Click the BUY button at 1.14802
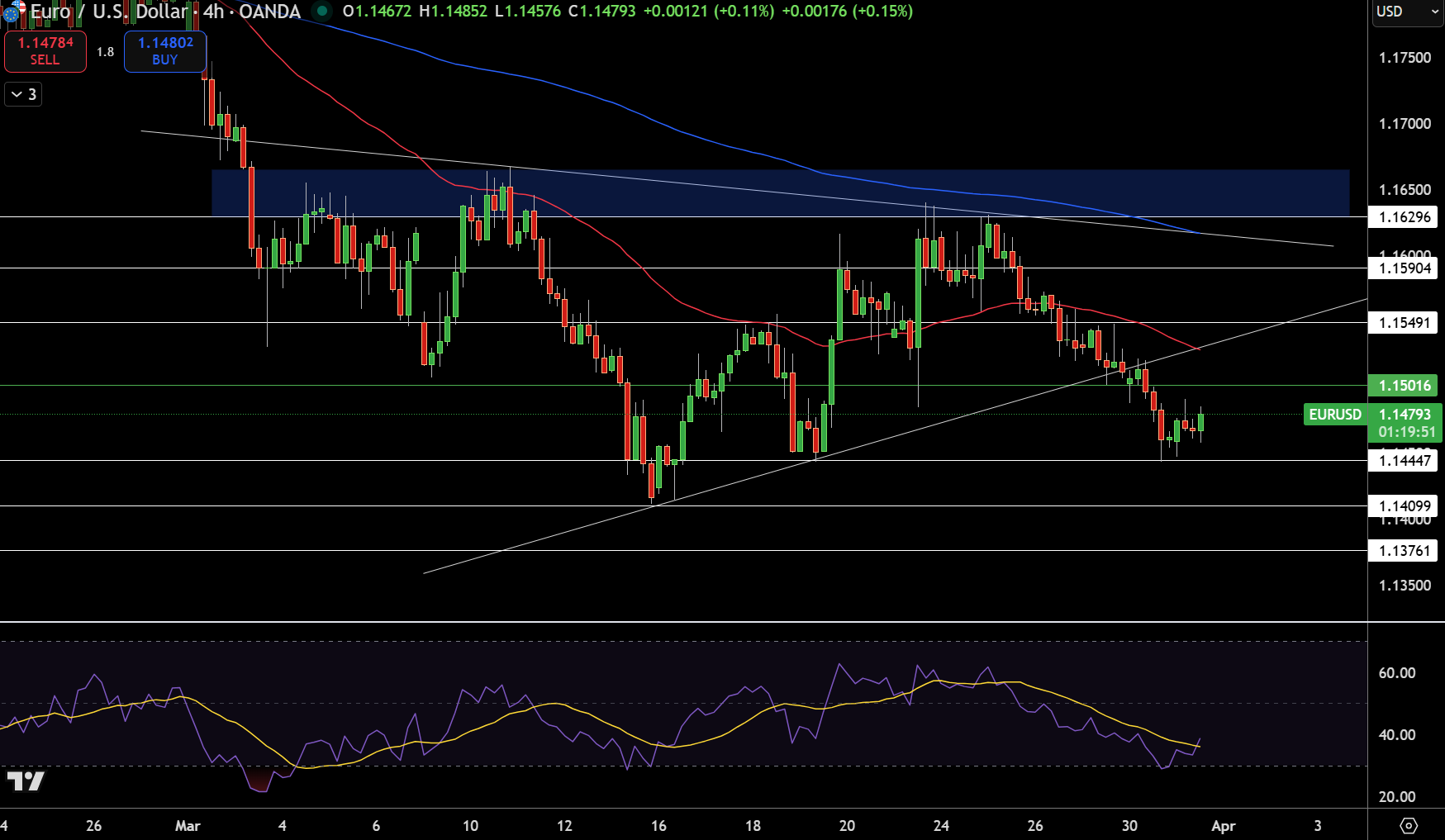This screenshot has width=1445, height=840. pyautogui.click(x=165, y=51)
